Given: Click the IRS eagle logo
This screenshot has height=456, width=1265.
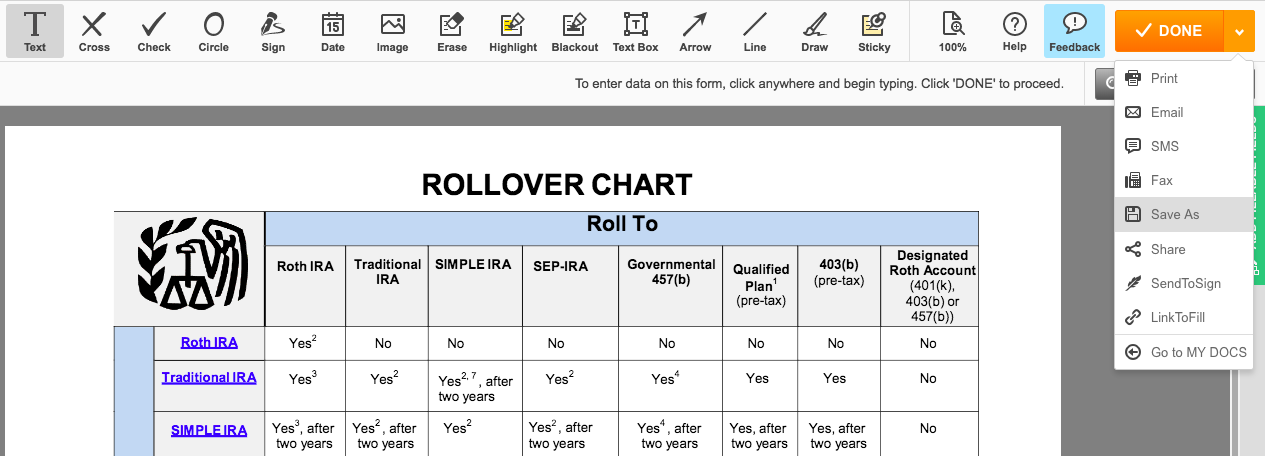Looking at the screenshot, I should (x=192, y=263).
